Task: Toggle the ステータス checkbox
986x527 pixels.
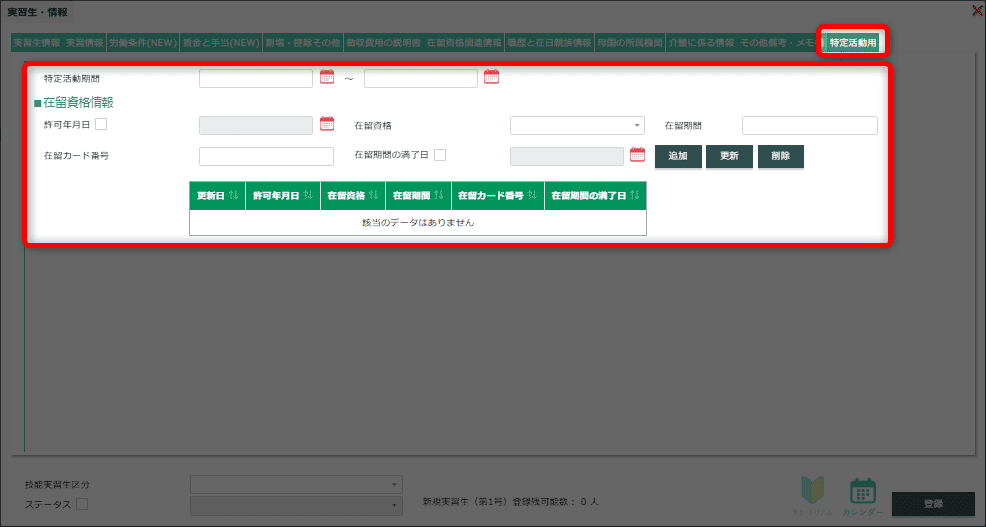Action: coord(82,504)
